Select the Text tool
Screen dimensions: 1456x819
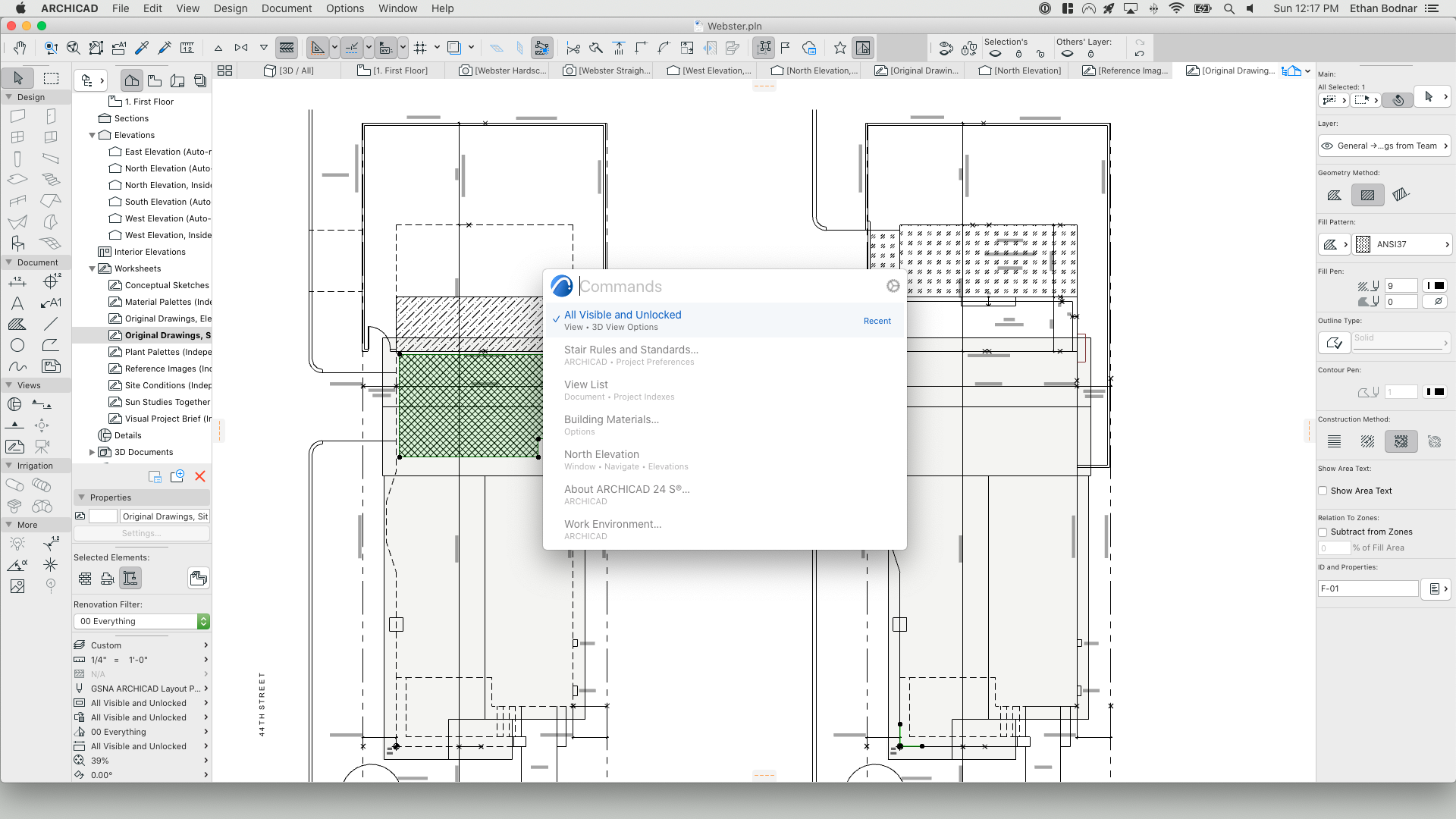pos(17,303)
